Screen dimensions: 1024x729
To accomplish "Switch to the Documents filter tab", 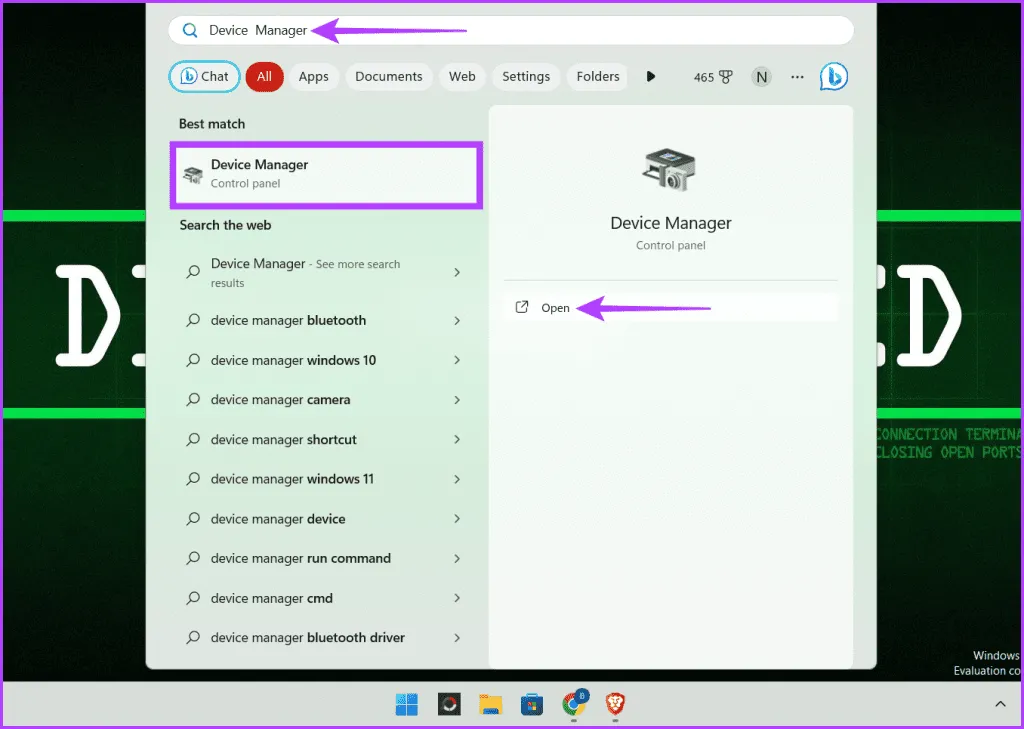I will (x=388, y=77).
